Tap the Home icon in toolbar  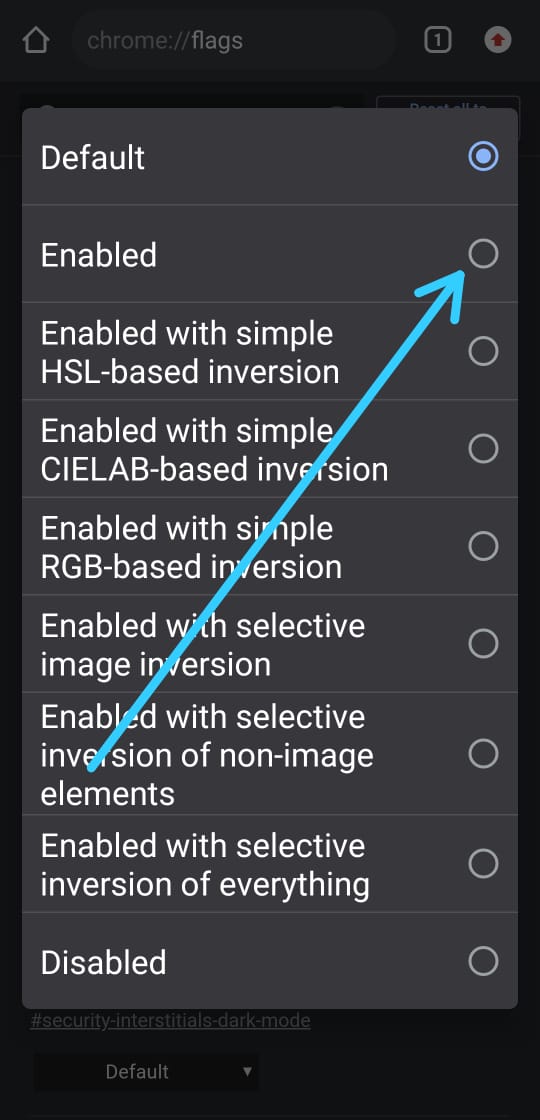(x=36, y=40)
